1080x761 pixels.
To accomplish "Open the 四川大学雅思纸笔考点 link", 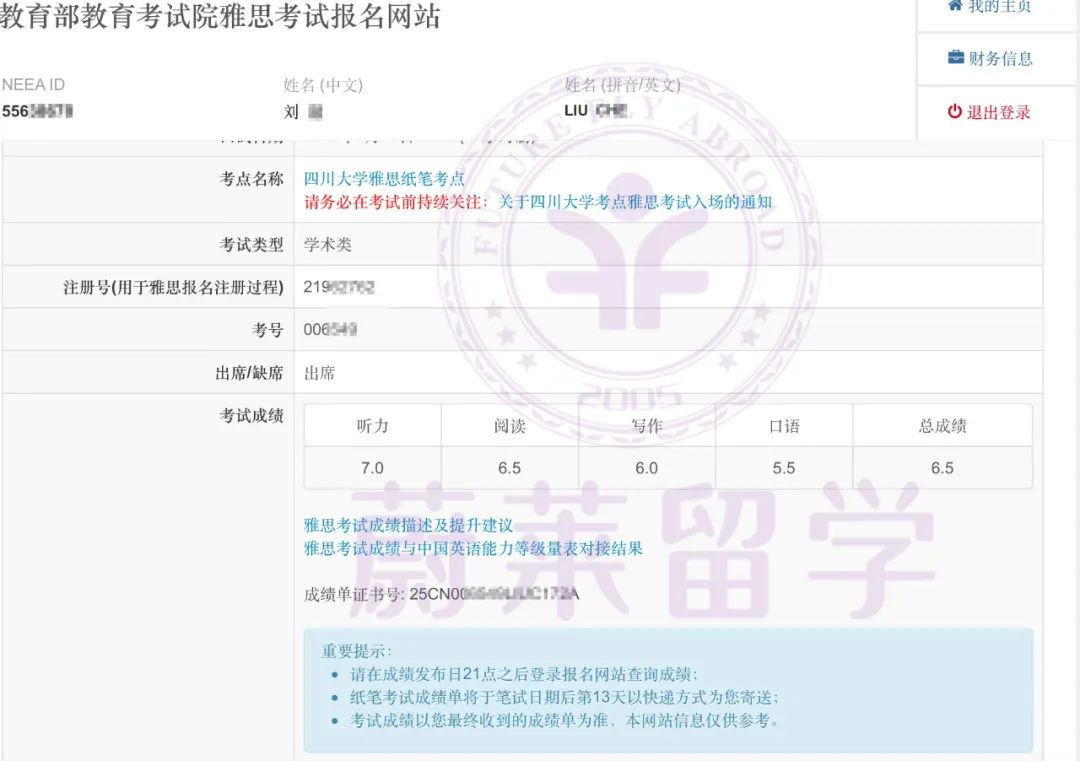I will tap(384, 179).
